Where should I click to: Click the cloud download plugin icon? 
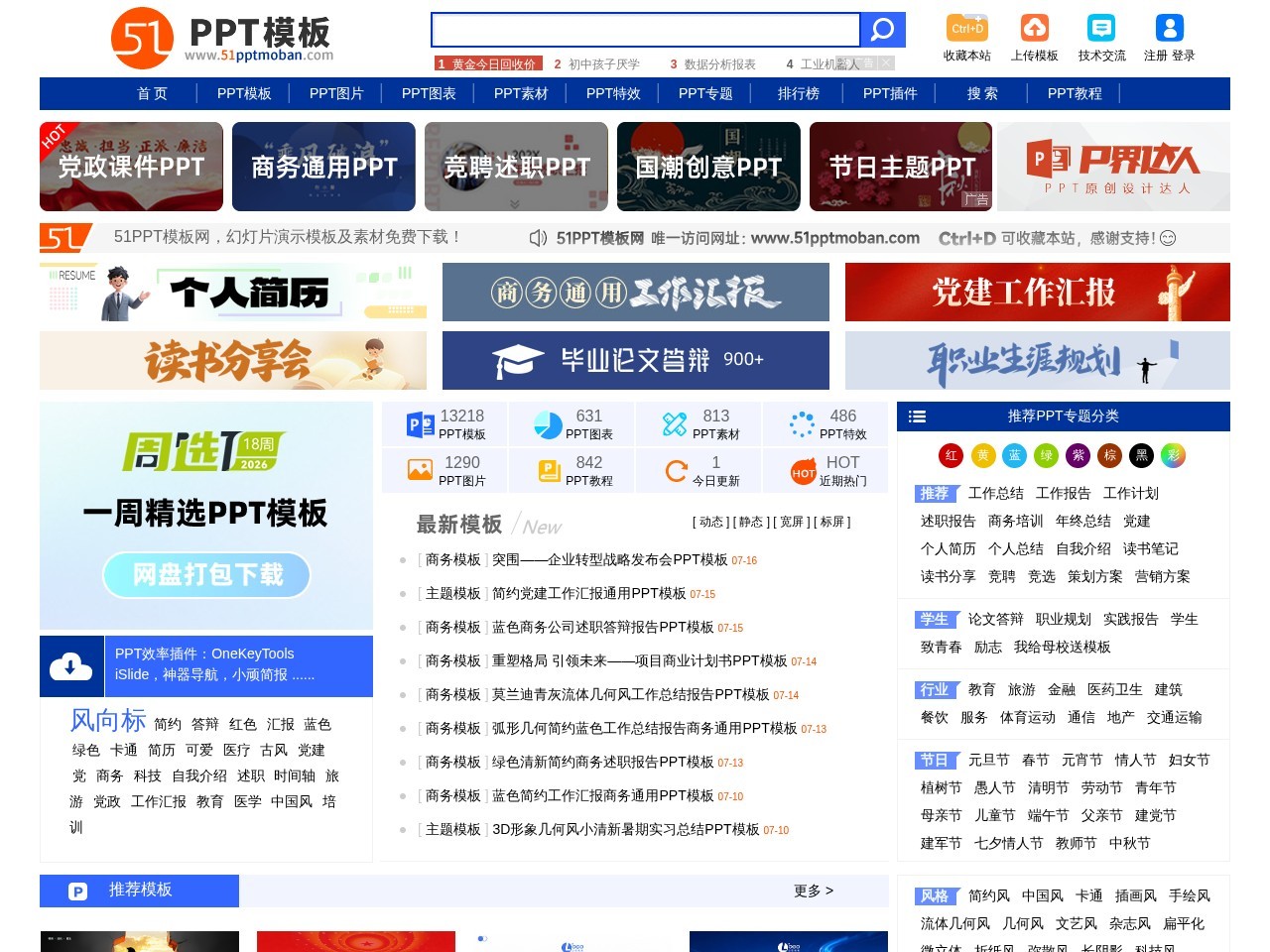pyautogui.click(x=71, y=665)
